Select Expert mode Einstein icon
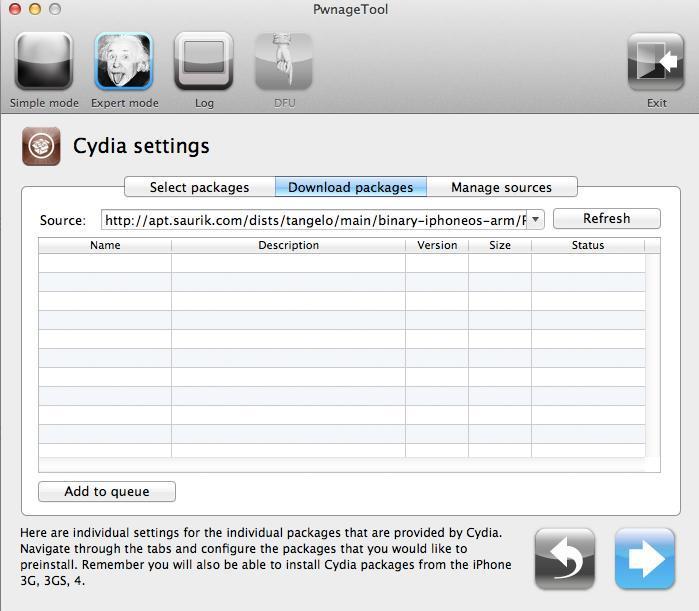 [124, 62]
